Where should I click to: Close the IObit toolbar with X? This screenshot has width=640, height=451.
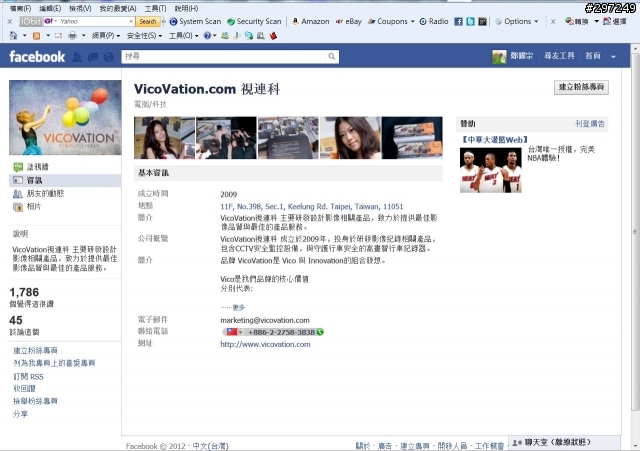10,21
